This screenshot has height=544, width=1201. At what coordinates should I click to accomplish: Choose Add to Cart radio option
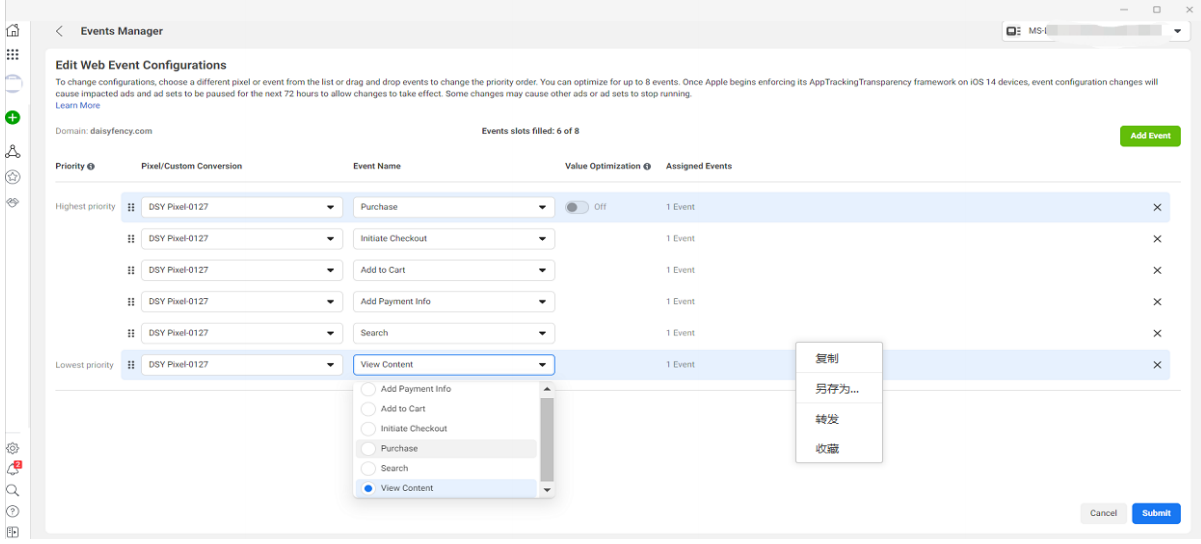[368, 409]
